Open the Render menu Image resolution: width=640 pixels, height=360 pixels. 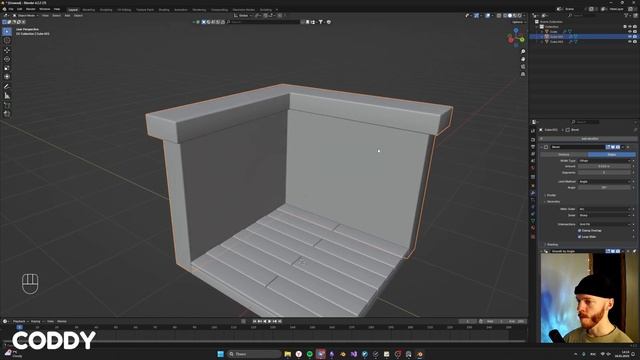pos(31,9)
